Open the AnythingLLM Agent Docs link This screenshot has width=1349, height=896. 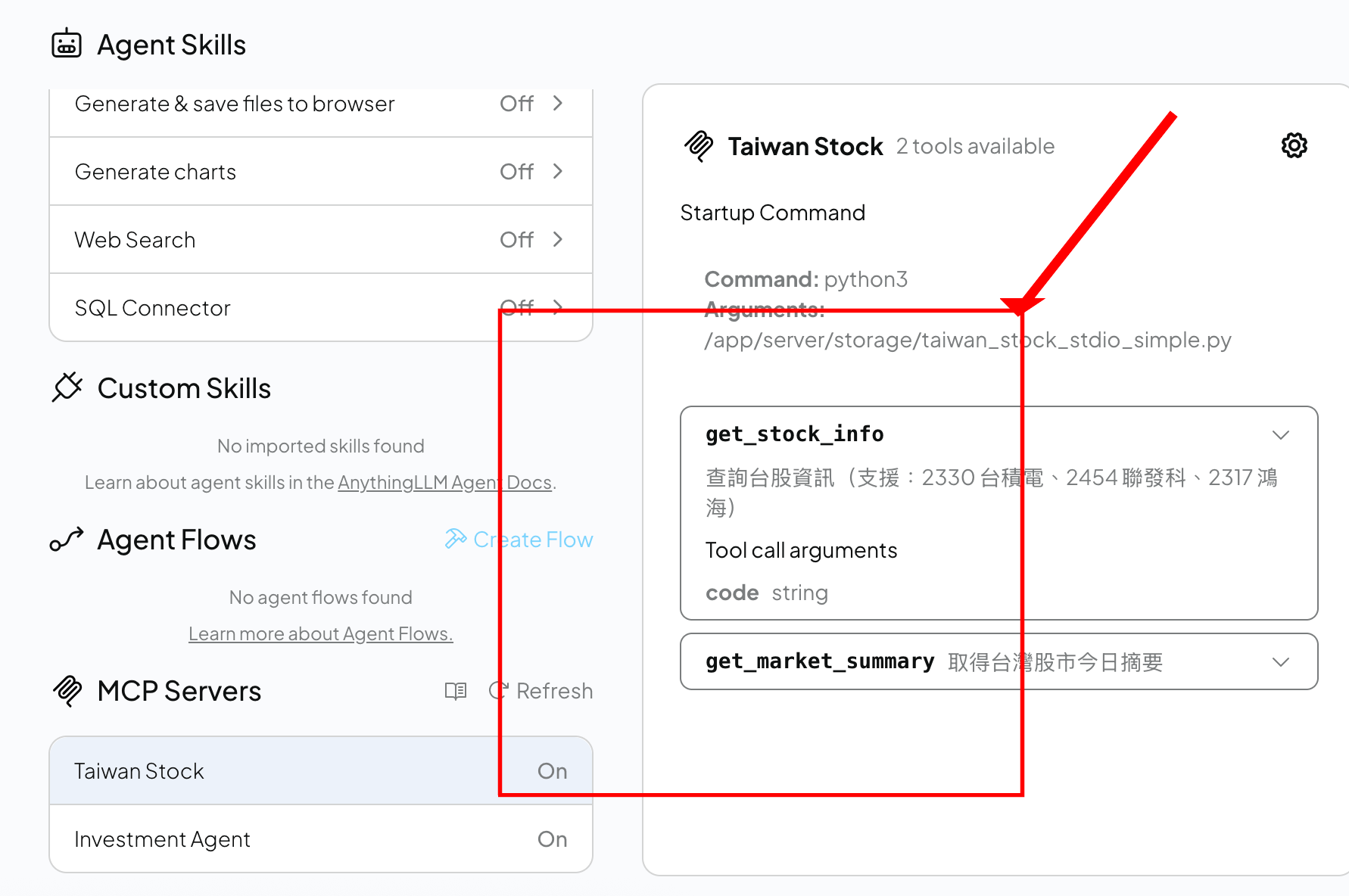click(444, 483)
